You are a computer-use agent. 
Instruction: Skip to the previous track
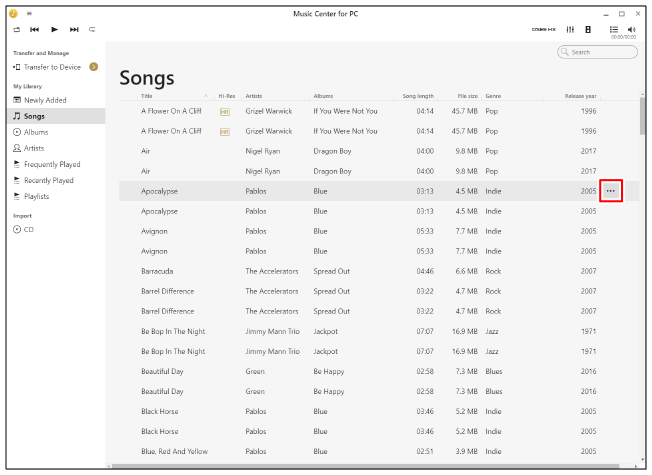click(35, 30)
